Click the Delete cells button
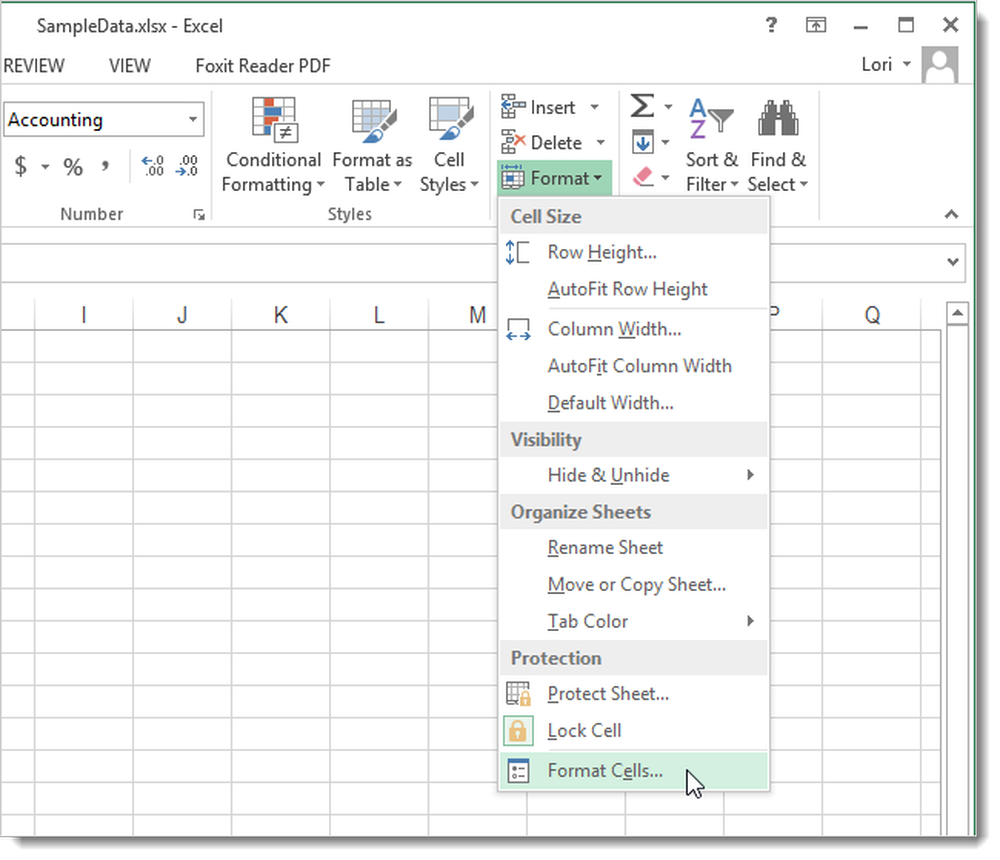Image resolution: width=1000 pixels, height=860 pixels. point(542,142)
